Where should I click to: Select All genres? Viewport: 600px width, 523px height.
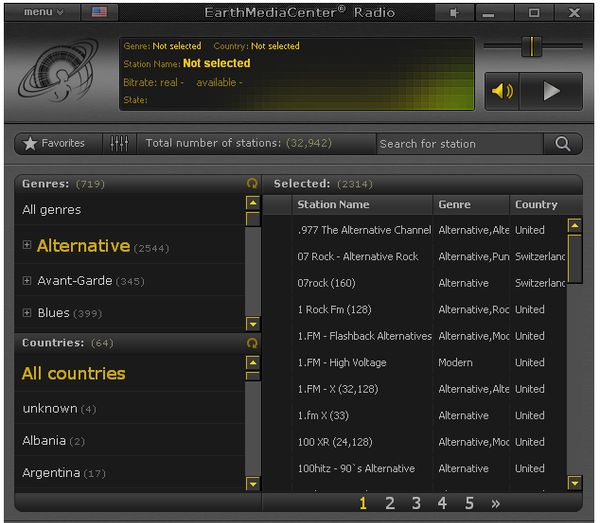pyautogui.click(x=129, y=210)
